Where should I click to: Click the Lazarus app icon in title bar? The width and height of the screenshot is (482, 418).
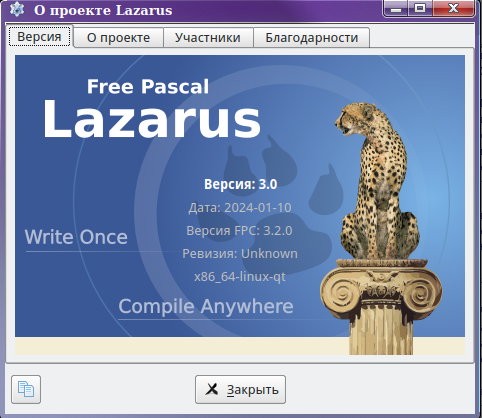click(x=17, y=9)
